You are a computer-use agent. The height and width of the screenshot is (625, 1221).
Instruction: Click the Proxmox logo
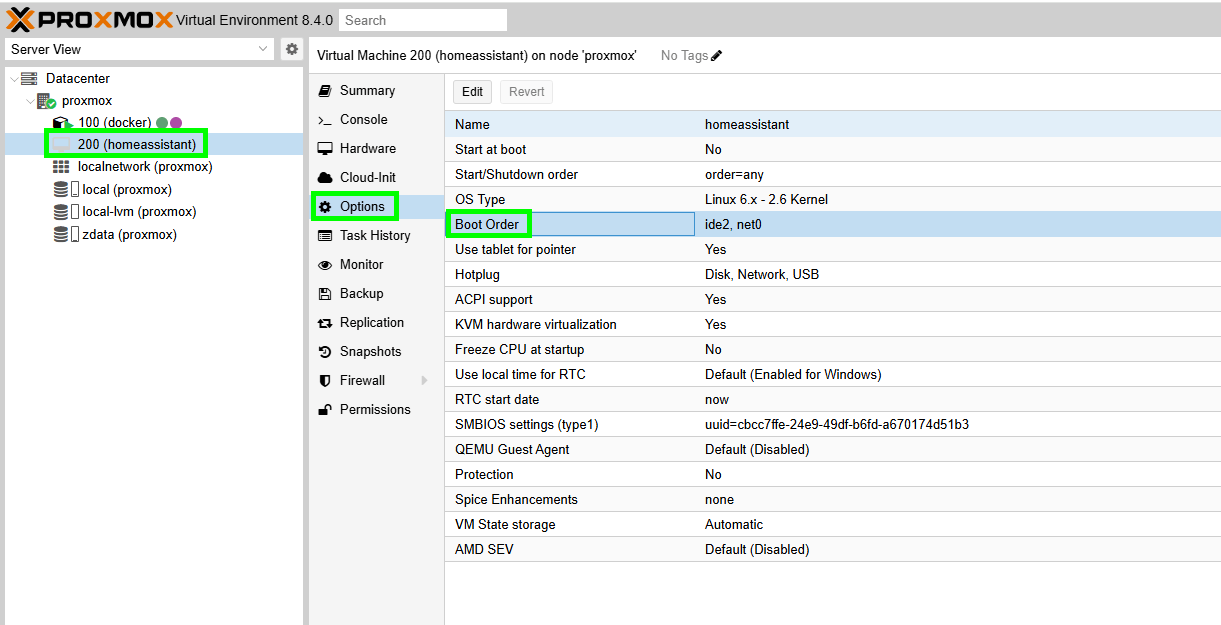pyautogui.click(x=88, y=19)
